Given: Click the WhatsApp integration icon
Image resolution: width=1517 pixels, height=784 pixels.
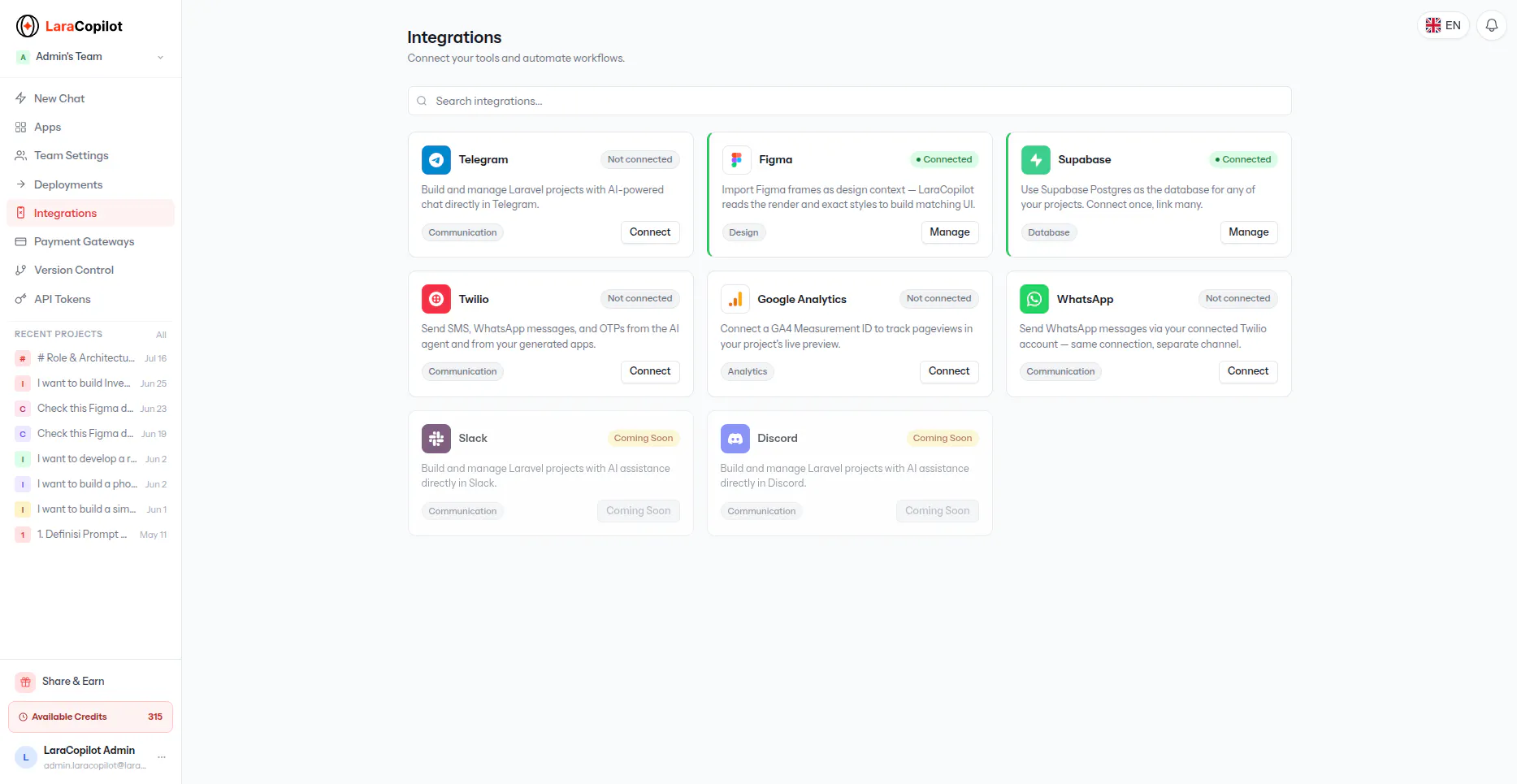Looking at the screenshot, I should click(x=1034, y=299).
